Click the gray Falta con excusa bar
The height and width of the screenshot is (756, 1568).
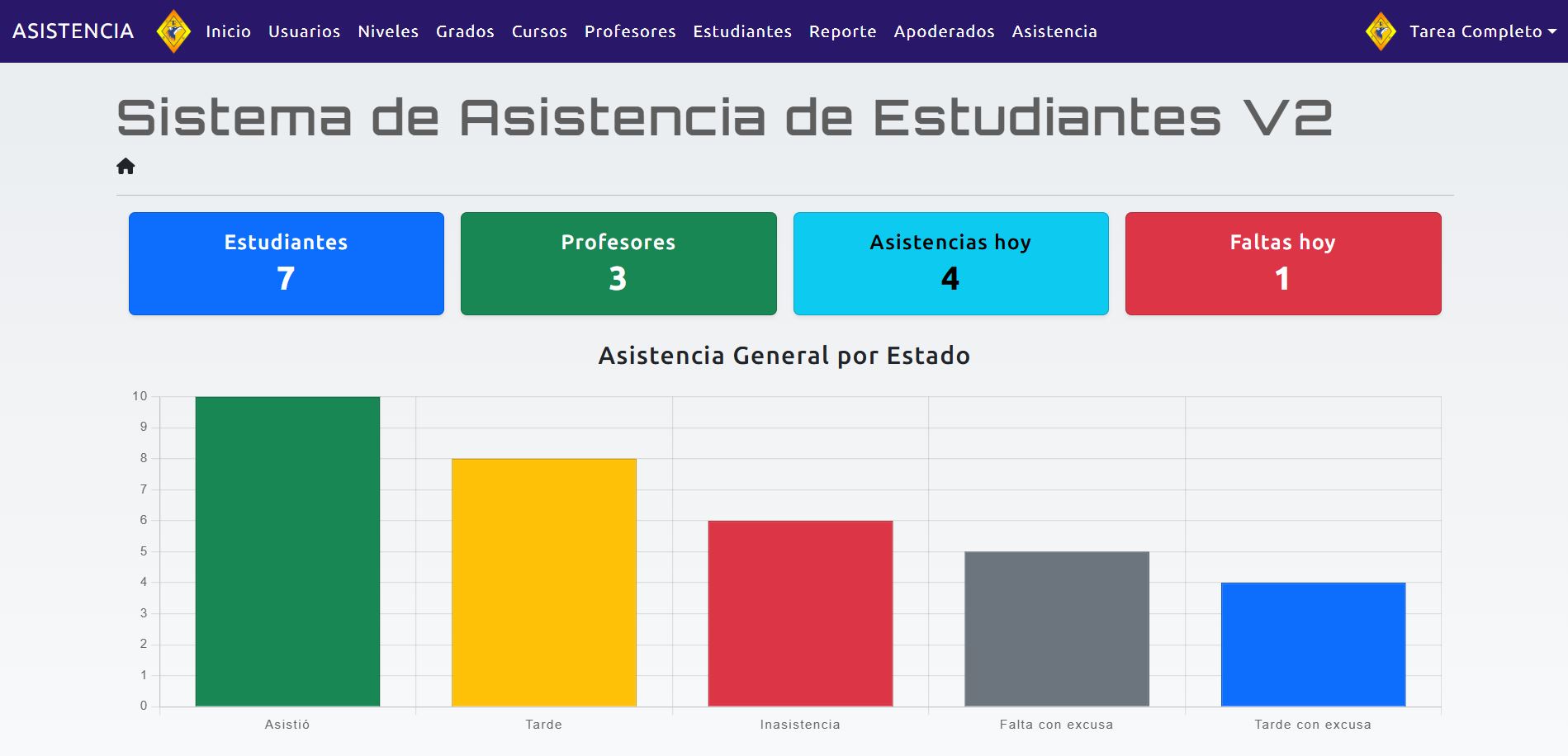tap(1056, 629)
